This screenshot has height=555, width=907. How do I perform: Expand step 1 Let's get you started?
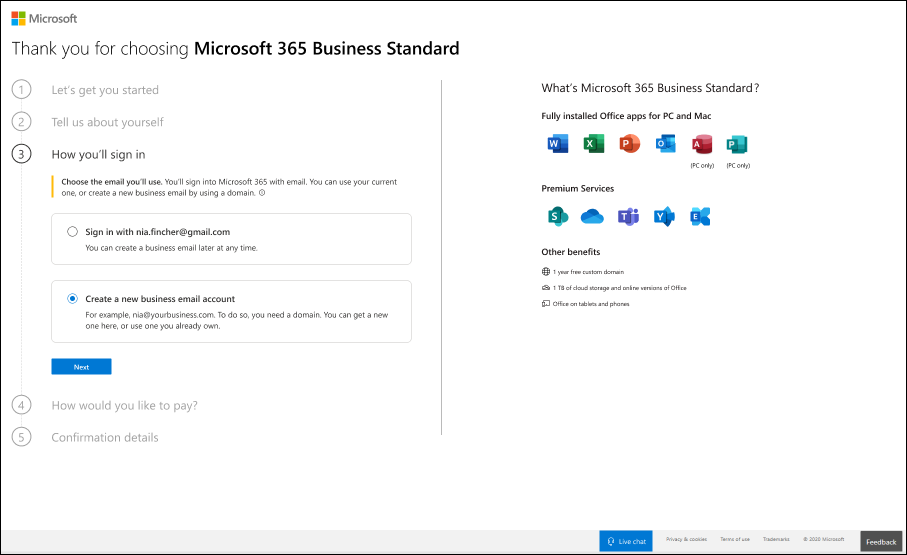(105, 90)
